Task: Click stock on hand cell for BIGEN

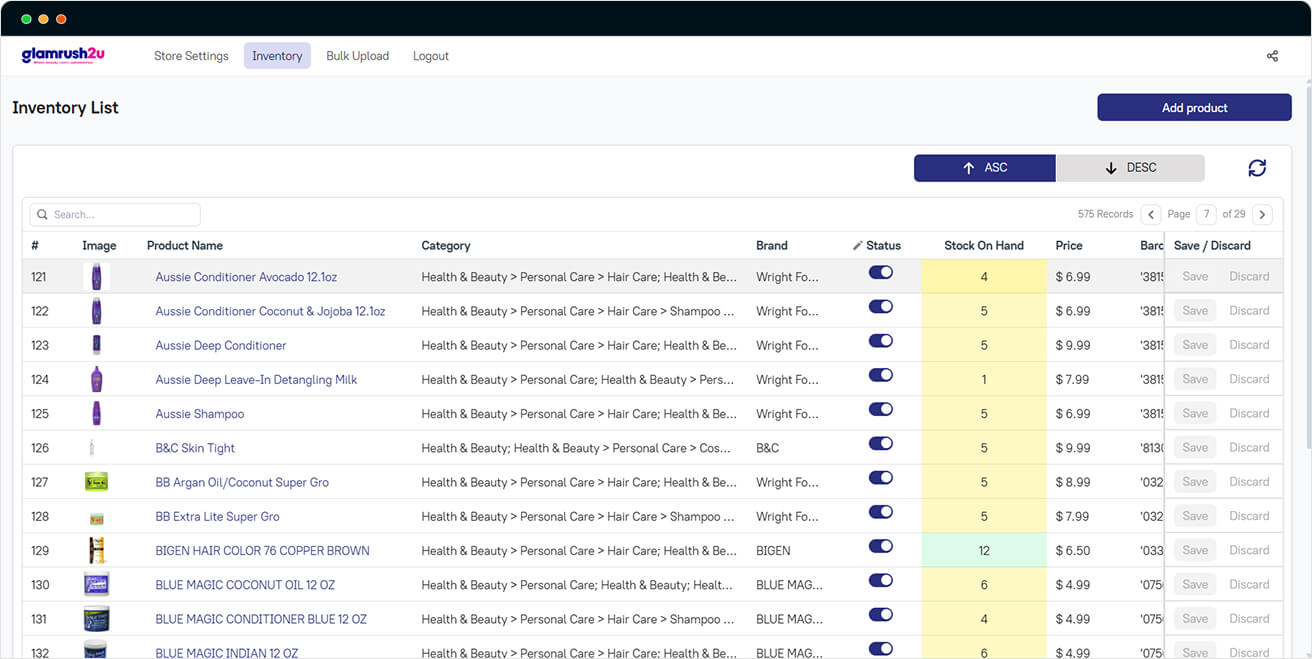Action: click(984, 551)
